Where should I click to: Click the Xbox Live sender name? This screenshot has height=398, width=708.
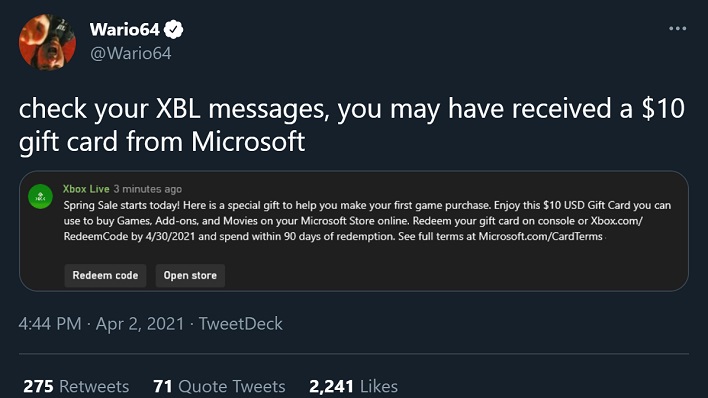tap(86, 189)
